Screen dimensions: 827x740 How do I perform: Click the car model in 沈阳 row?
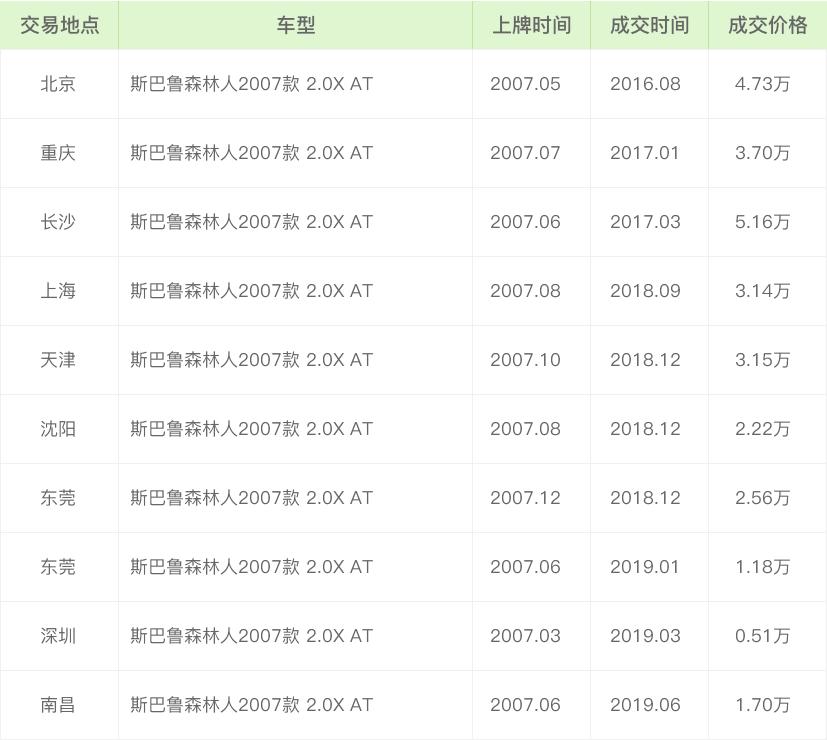click(x=252, y=429)
